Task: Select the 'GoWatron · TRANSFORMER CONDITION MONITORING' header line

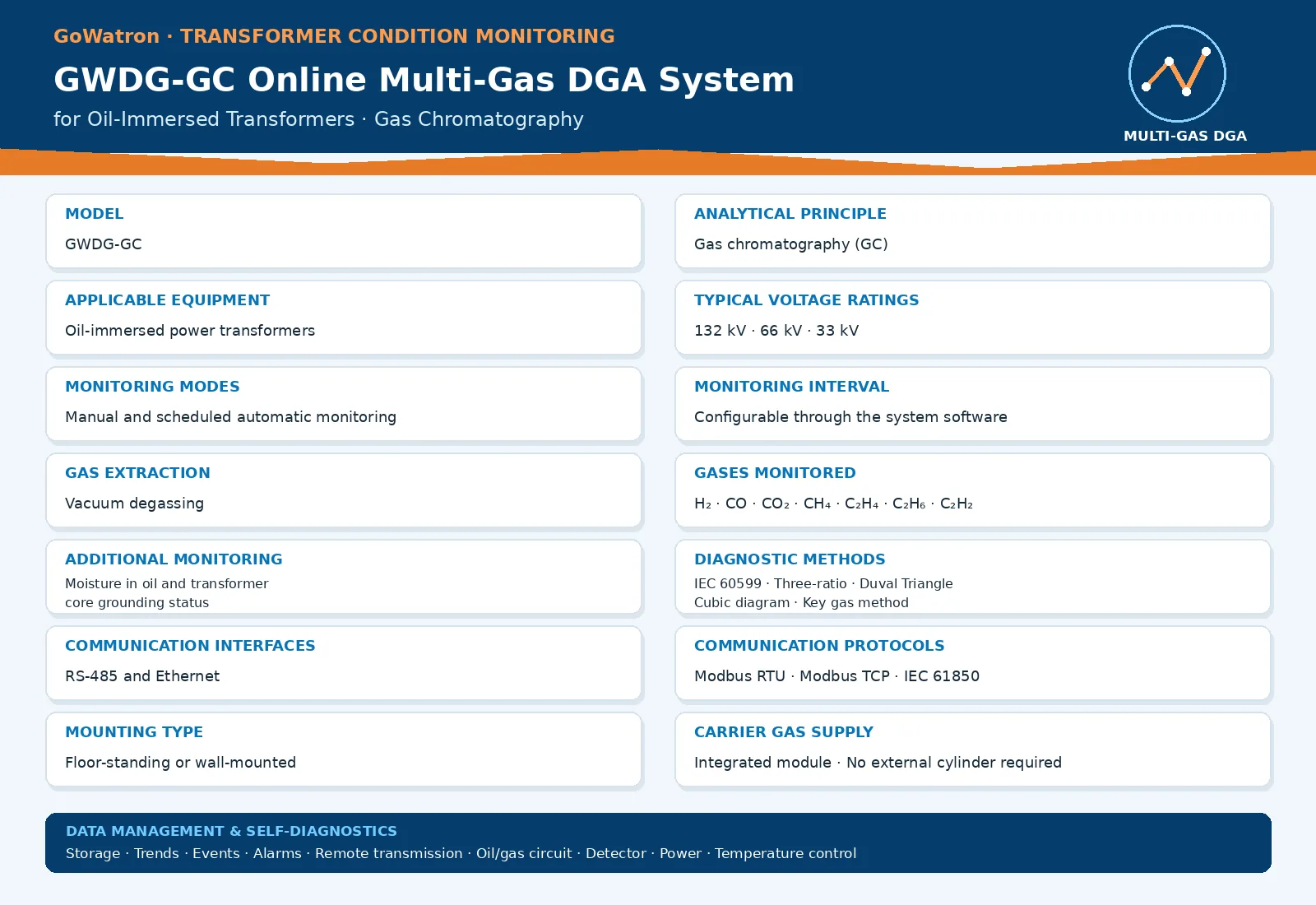Action: [x=334, y=36]
